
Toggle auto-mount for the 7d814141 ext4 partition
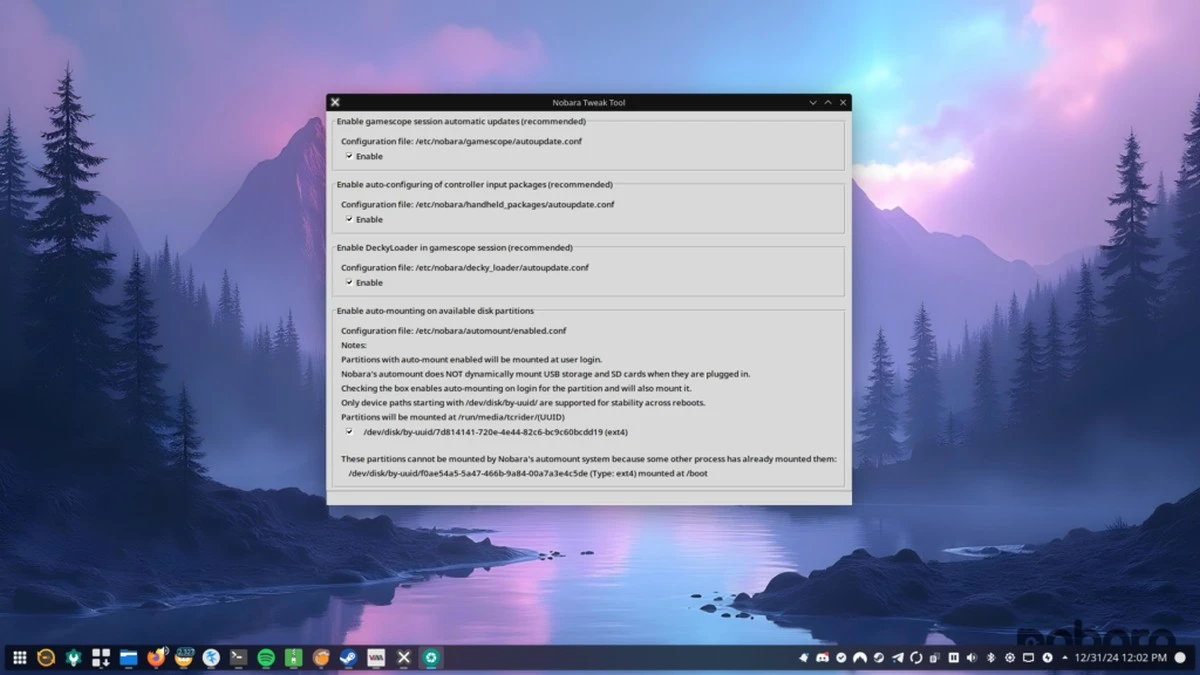[x=349, y=431]
